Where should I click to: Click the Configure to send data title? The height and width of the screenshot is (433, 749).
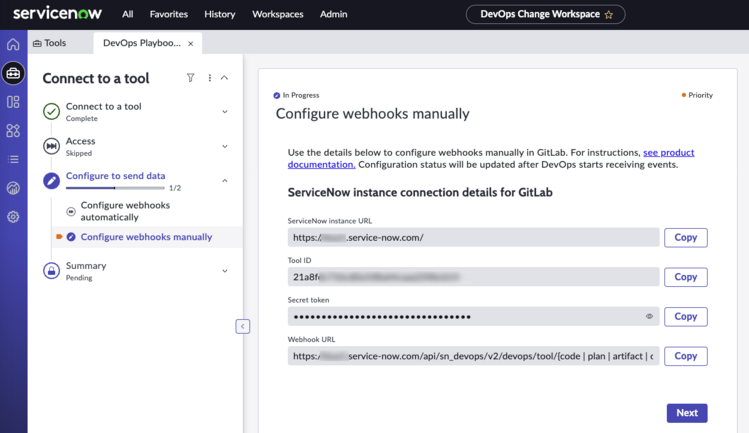(116, 176)
